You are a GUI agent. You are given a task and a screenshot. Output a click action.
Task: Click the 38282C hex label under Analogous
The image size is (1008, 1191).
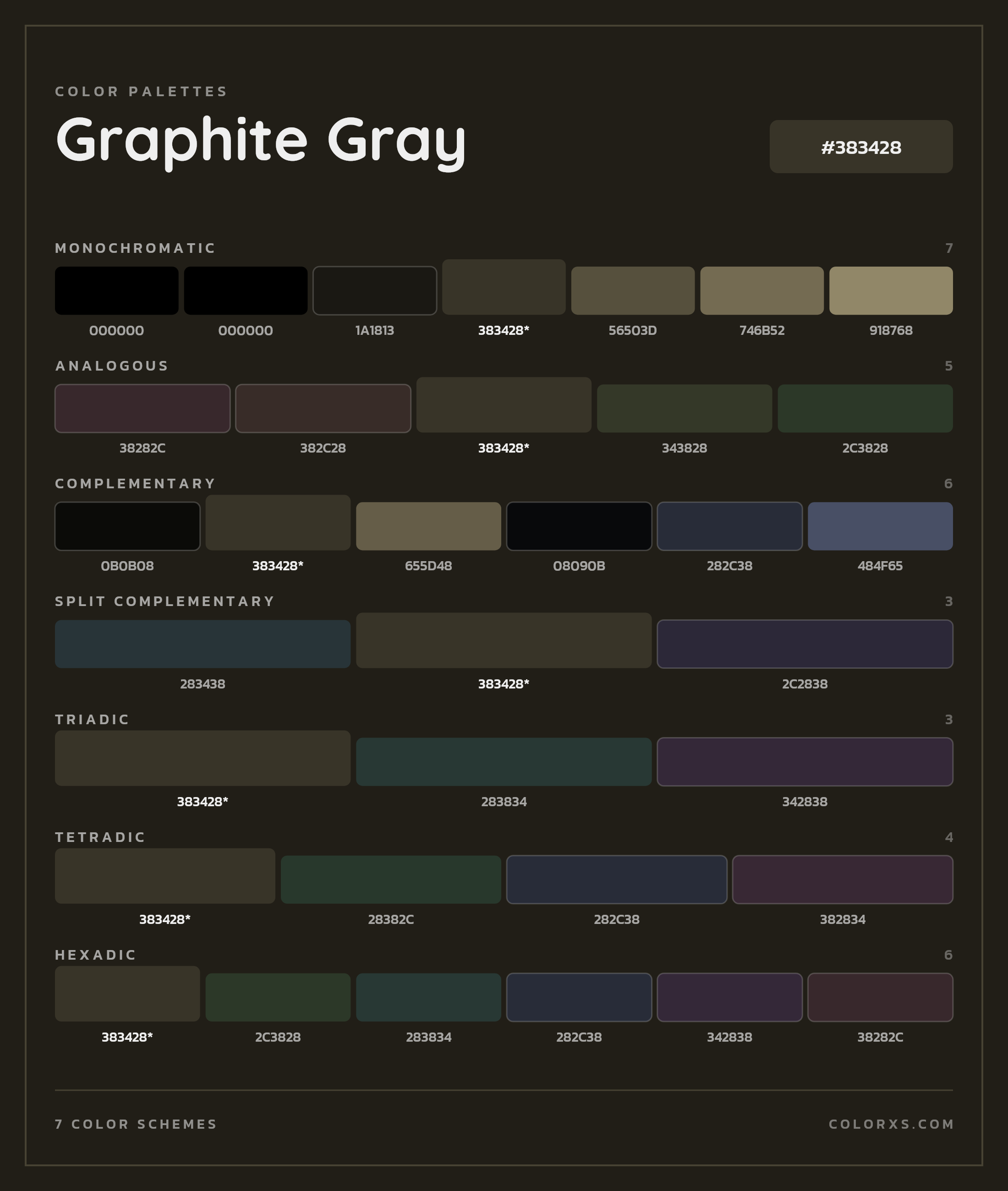[142, 448]
